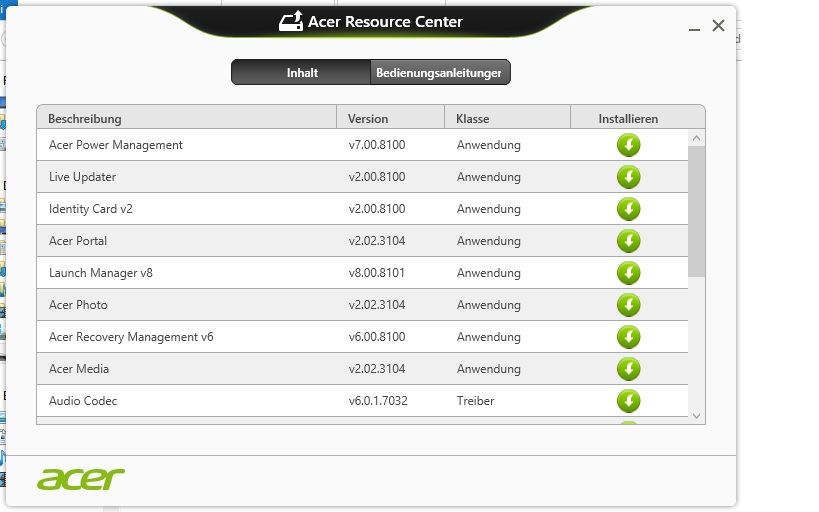
Task: Click Anwendung cell in Acer Portal row
Action: click(488, 241)
